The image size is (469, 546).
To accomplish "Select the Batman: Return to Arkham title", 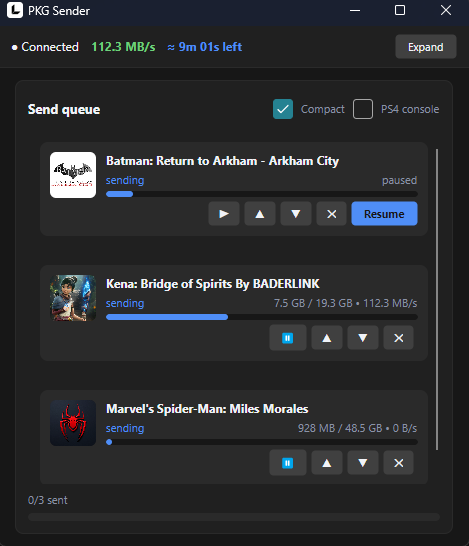I will pyautogui.click(x=222, y=161).
